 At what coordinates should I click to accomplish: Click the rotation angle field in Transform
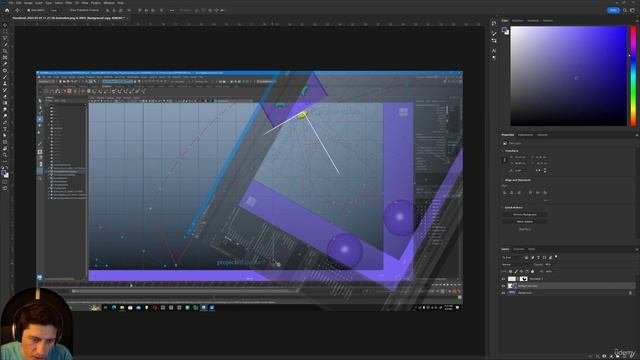coord(520,171)
